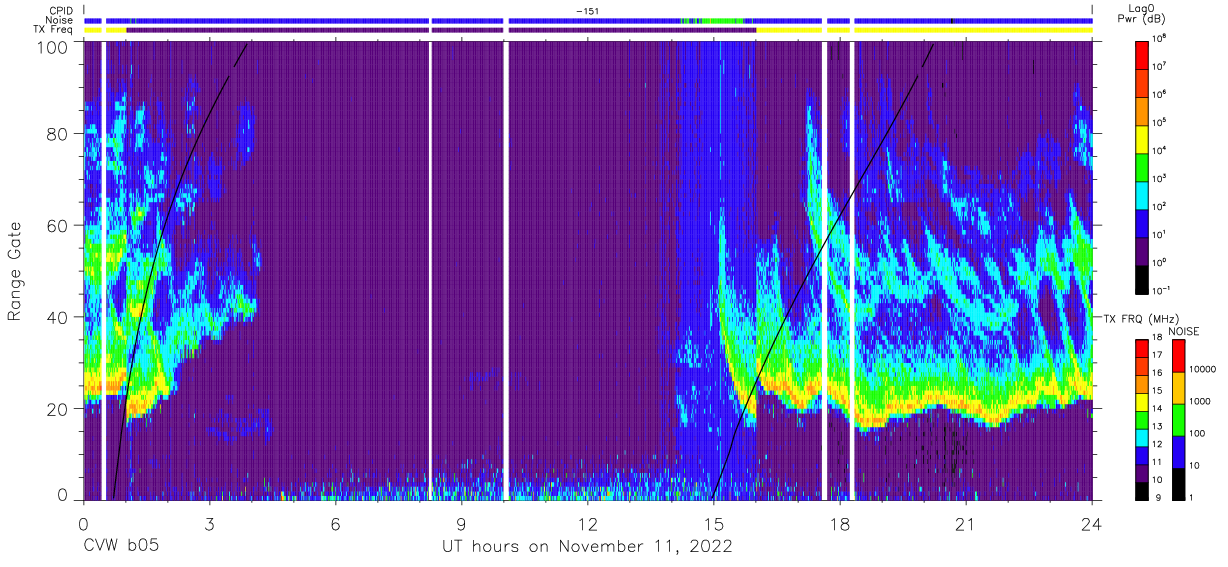Click 'UT hours on November 11, 2022' label
Image resolution: width=1228 pixels, height=567 pixels.
588,547
